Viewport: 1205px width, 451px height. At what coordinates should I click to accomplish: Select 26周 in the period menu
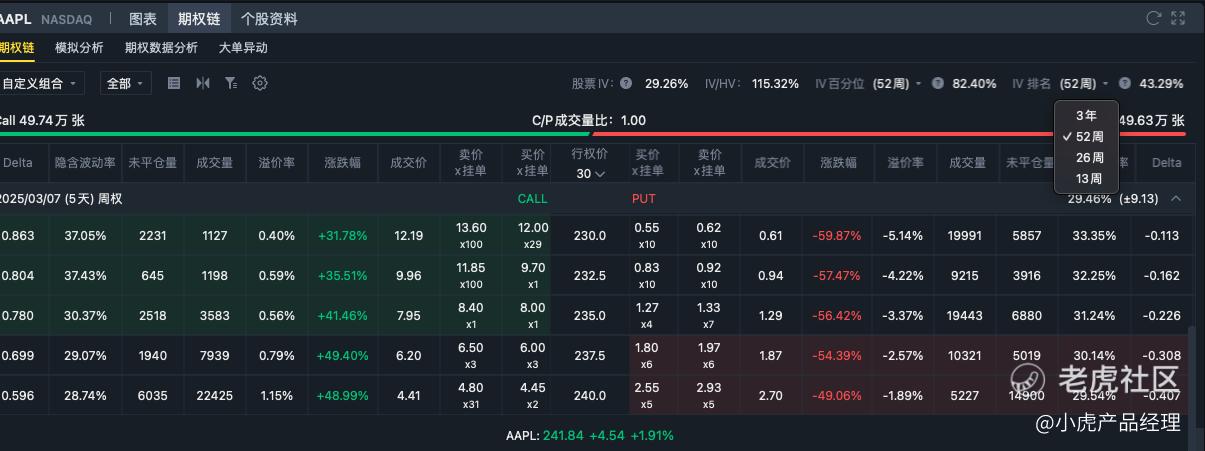coord(1086,157)
